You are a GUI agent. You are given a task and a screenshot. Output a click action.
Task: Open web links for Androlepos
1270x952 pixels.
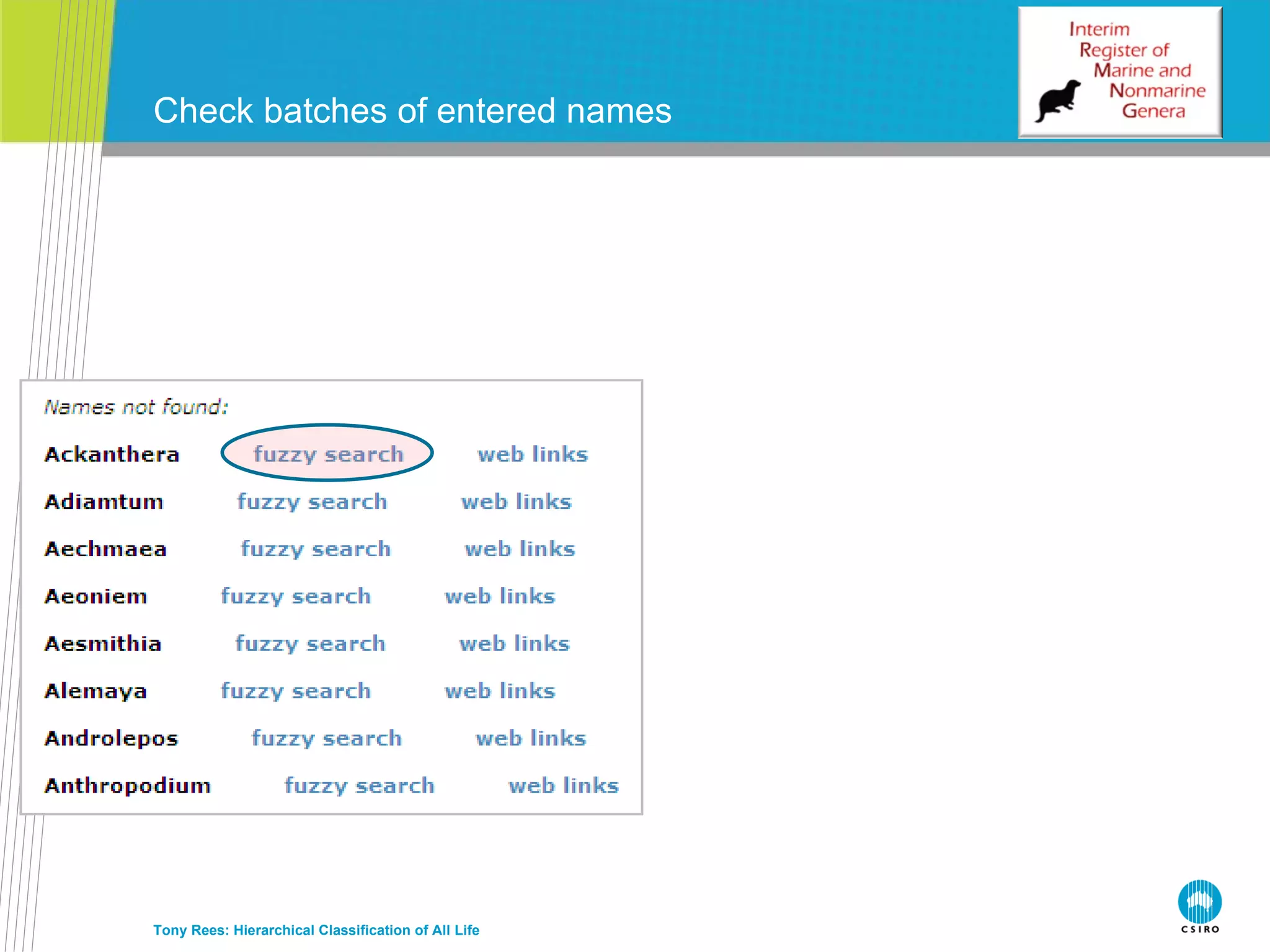coord(531,738)
